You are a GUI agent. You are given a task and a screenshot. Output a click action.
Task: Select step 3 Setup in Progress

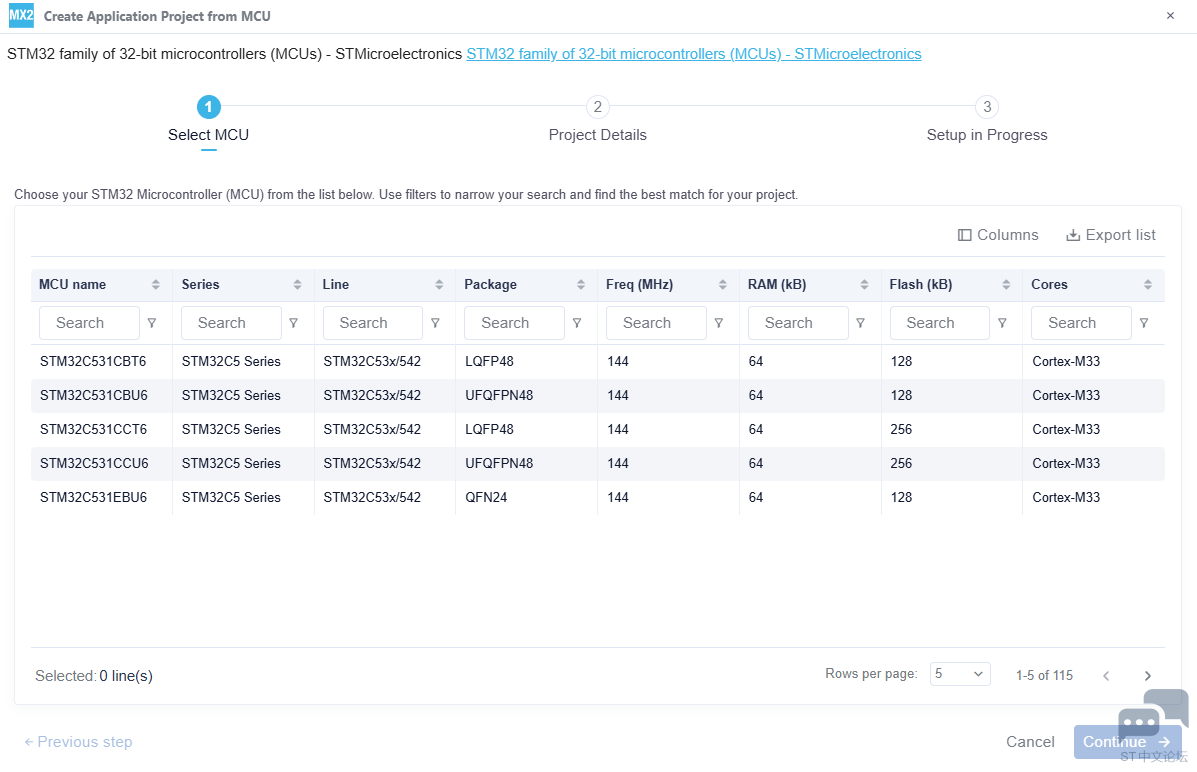coord(986,107)
